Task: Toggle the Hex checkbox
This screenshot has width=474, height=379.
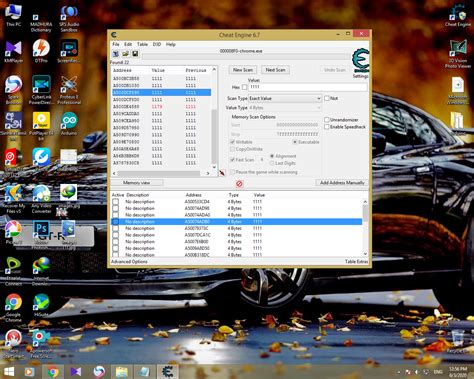Action: [x=245, y=87]
